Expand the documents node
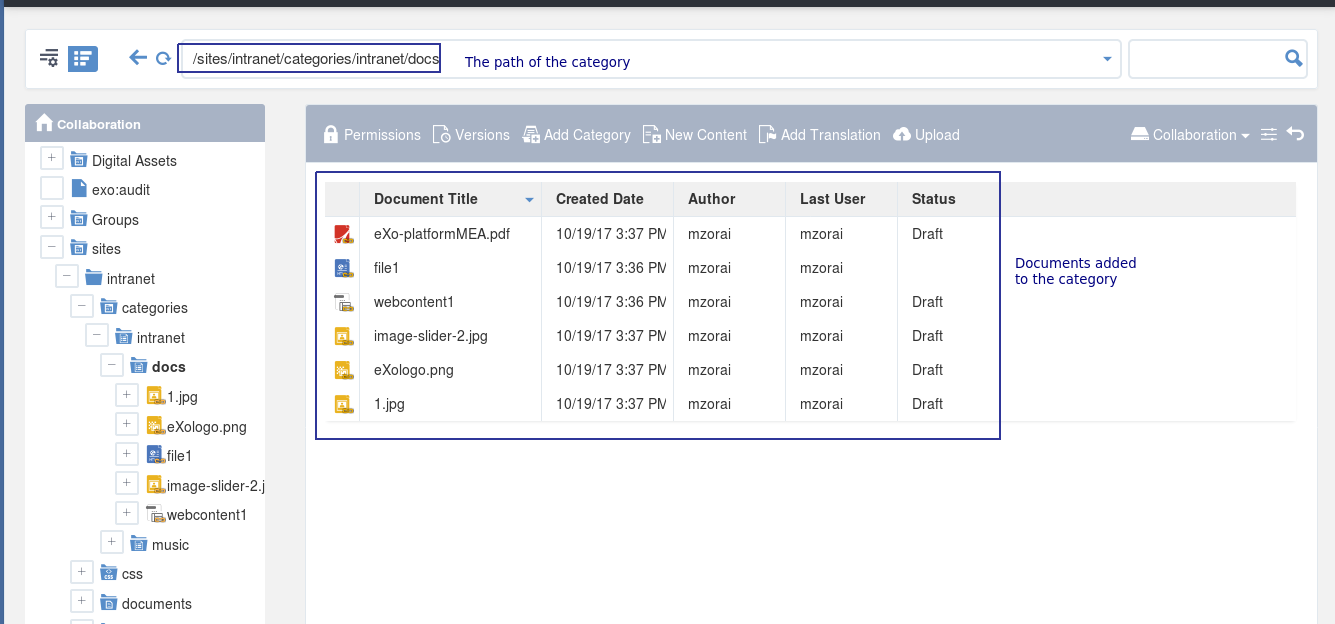Image resolution: width=1335 pixels, height=624 pixels. point(81,601)
